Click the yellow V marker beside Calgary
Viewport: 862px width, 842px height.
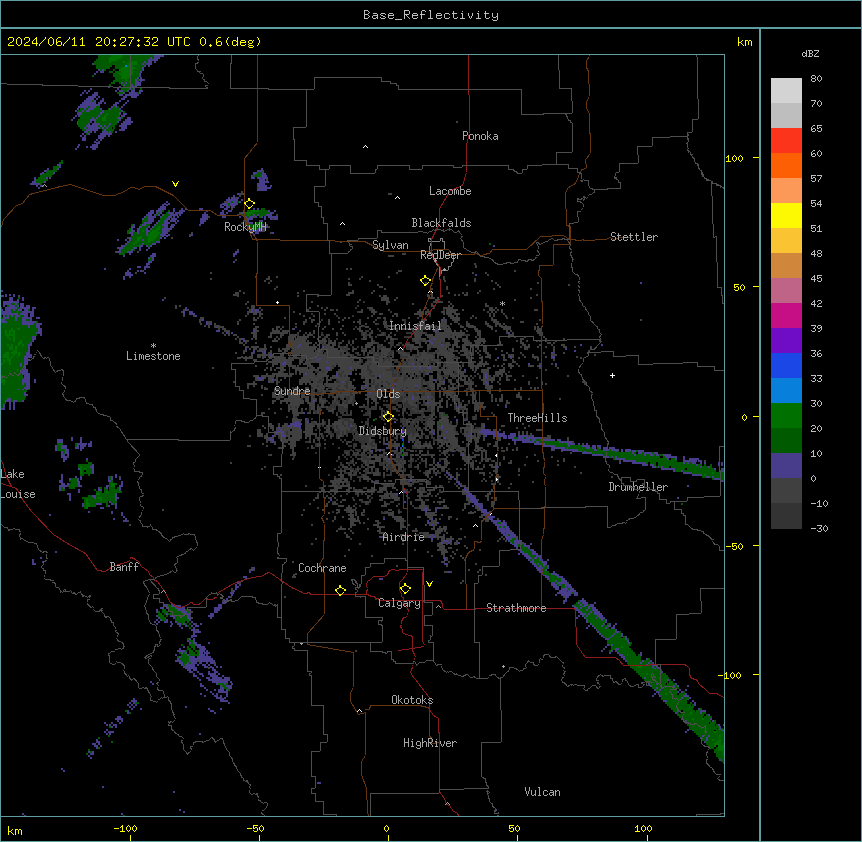[429, 584]
